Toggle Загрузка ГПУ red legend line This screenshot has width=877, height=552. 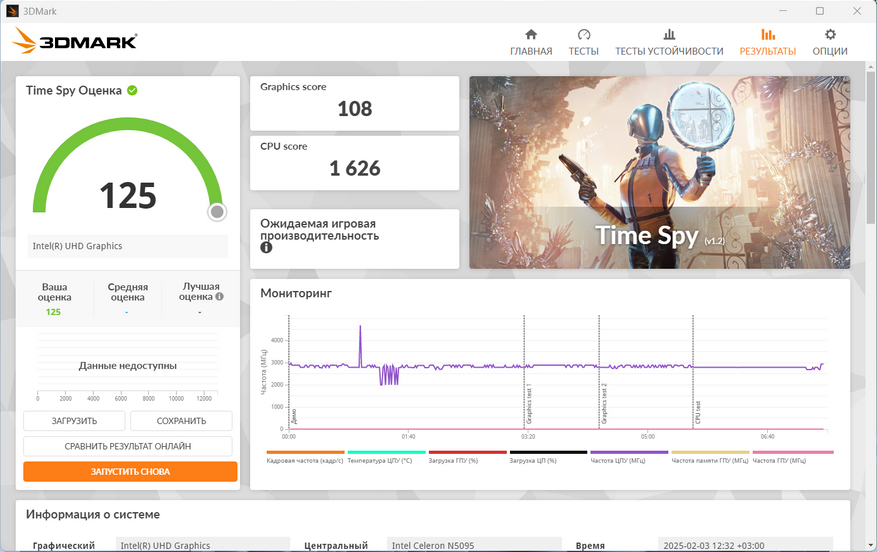[468, 452]
